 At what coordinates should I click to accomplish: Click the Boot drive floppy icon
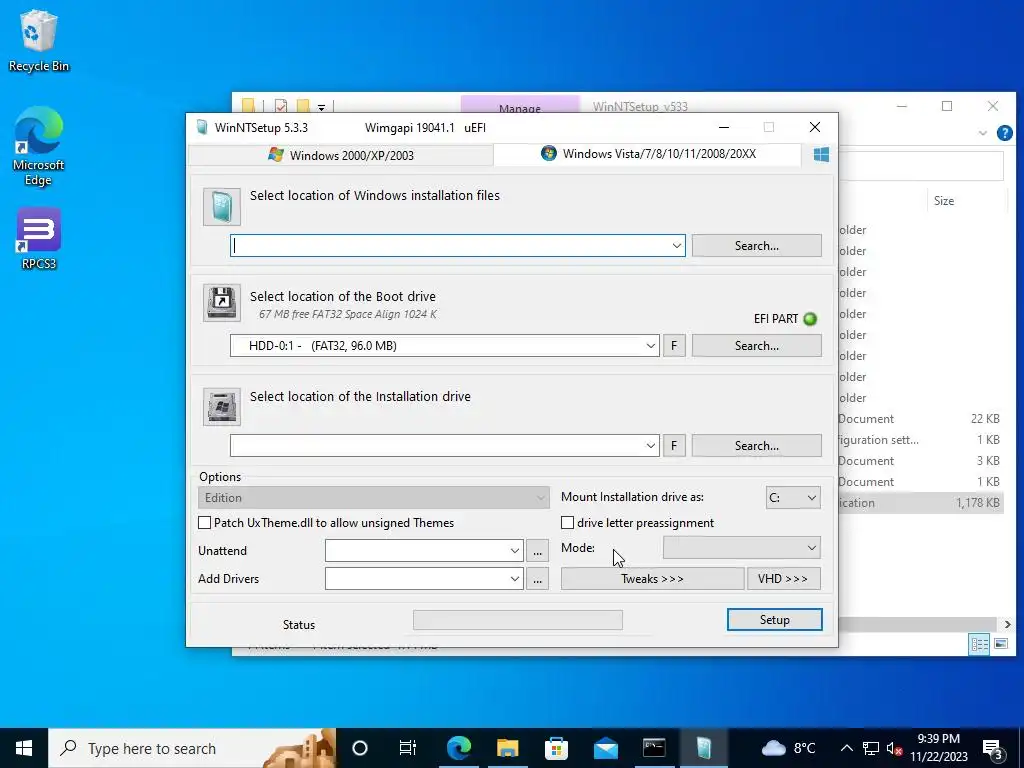(221, 302)
